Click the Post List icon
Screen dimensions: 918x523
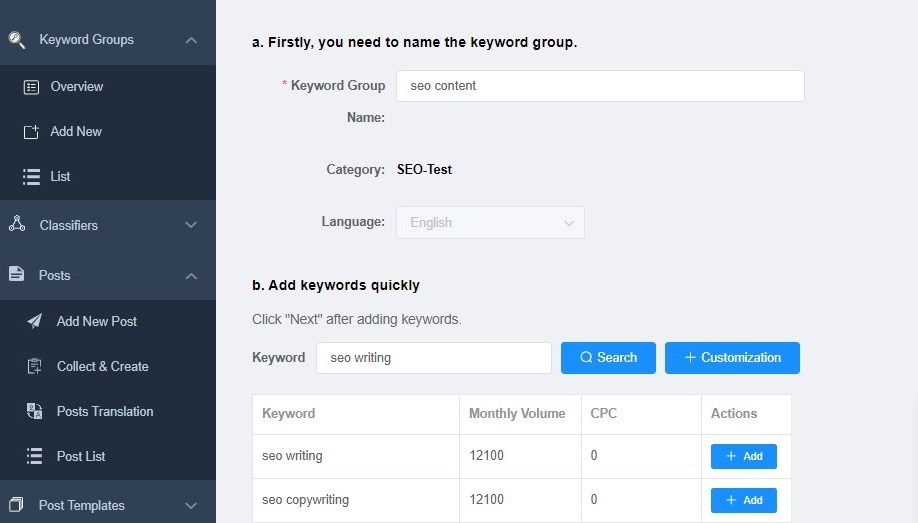(x=35, y=456)
